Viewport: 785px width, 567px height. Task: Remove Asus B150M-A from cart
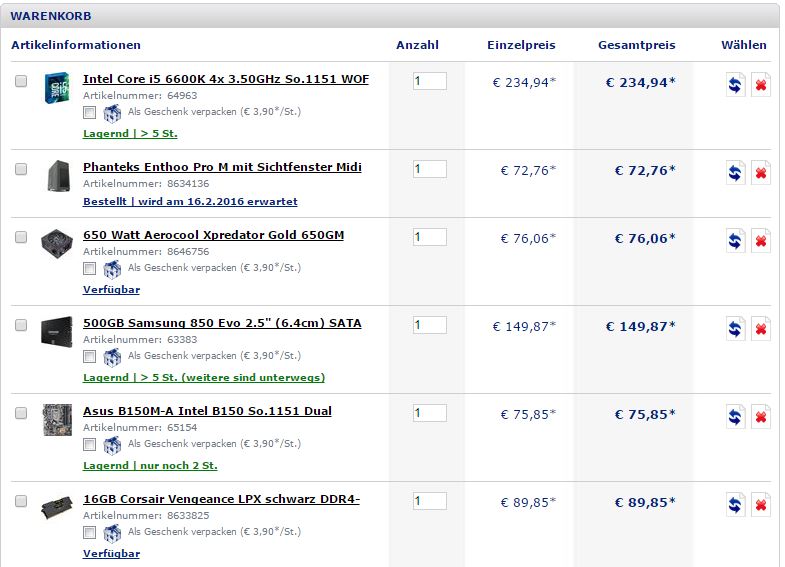point(760,417)
